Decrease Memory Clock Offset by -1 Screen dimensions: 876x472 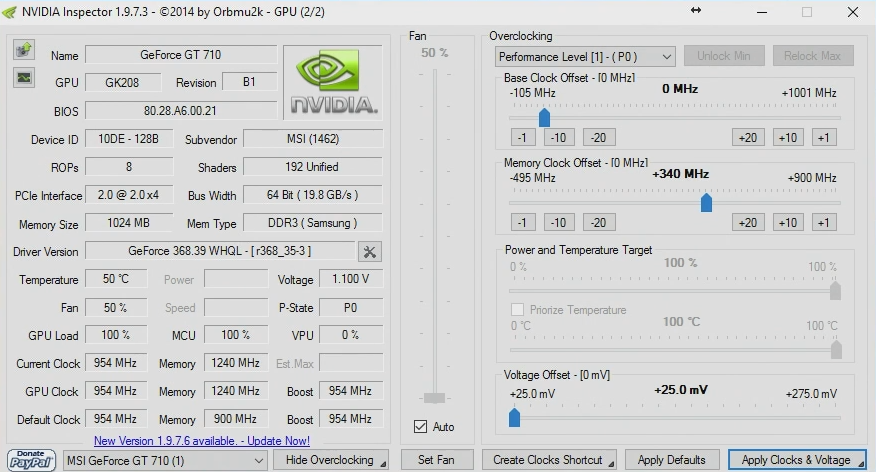click(x=523, y=222)
